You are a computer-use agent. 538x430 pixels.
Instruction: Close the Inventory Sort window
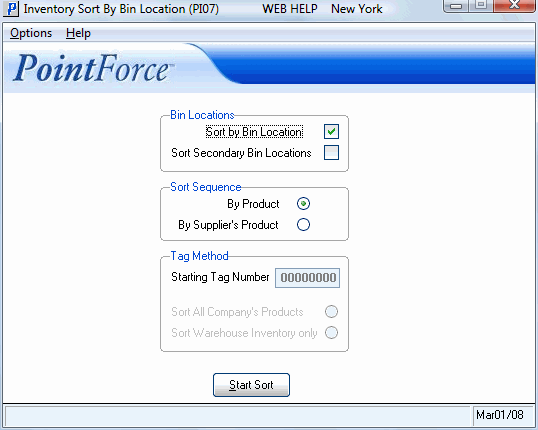pyautogui.click(x=515, y=6)
